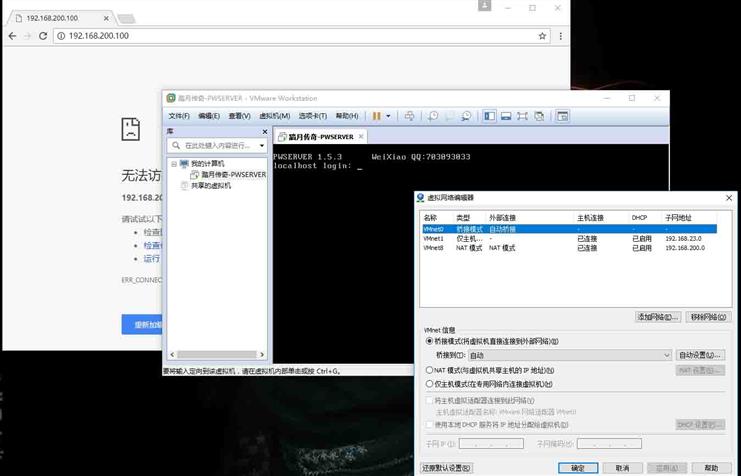Reload the Chrome page
Screen dimensions: 741x476
(43, 36)
